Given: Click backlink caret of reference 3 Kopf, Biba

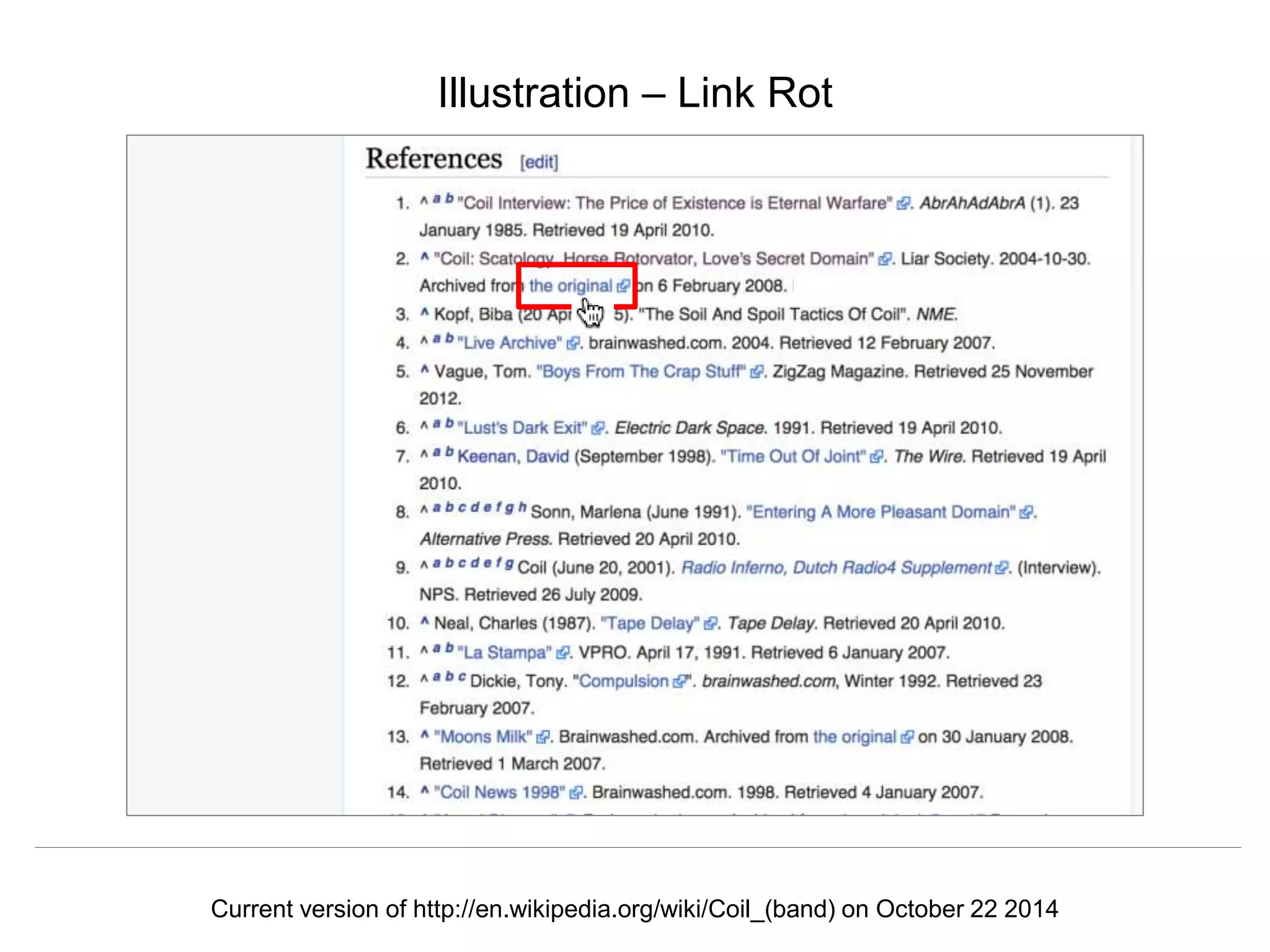Looking at the screenshot, I should point(424,312).
